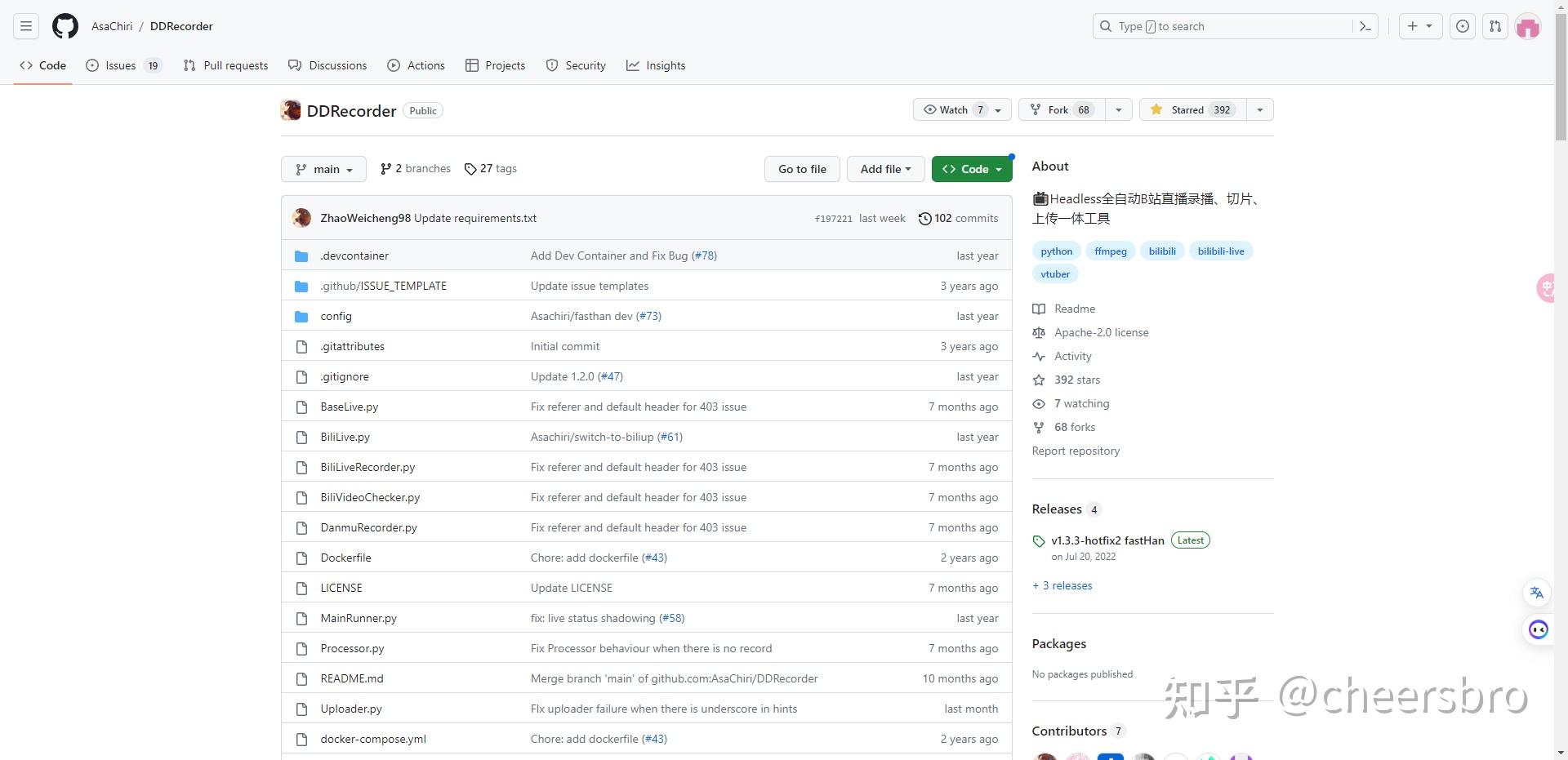The image size is (1568, 760).
Task: Open the python topic tag
Action: coord(1057,251)
